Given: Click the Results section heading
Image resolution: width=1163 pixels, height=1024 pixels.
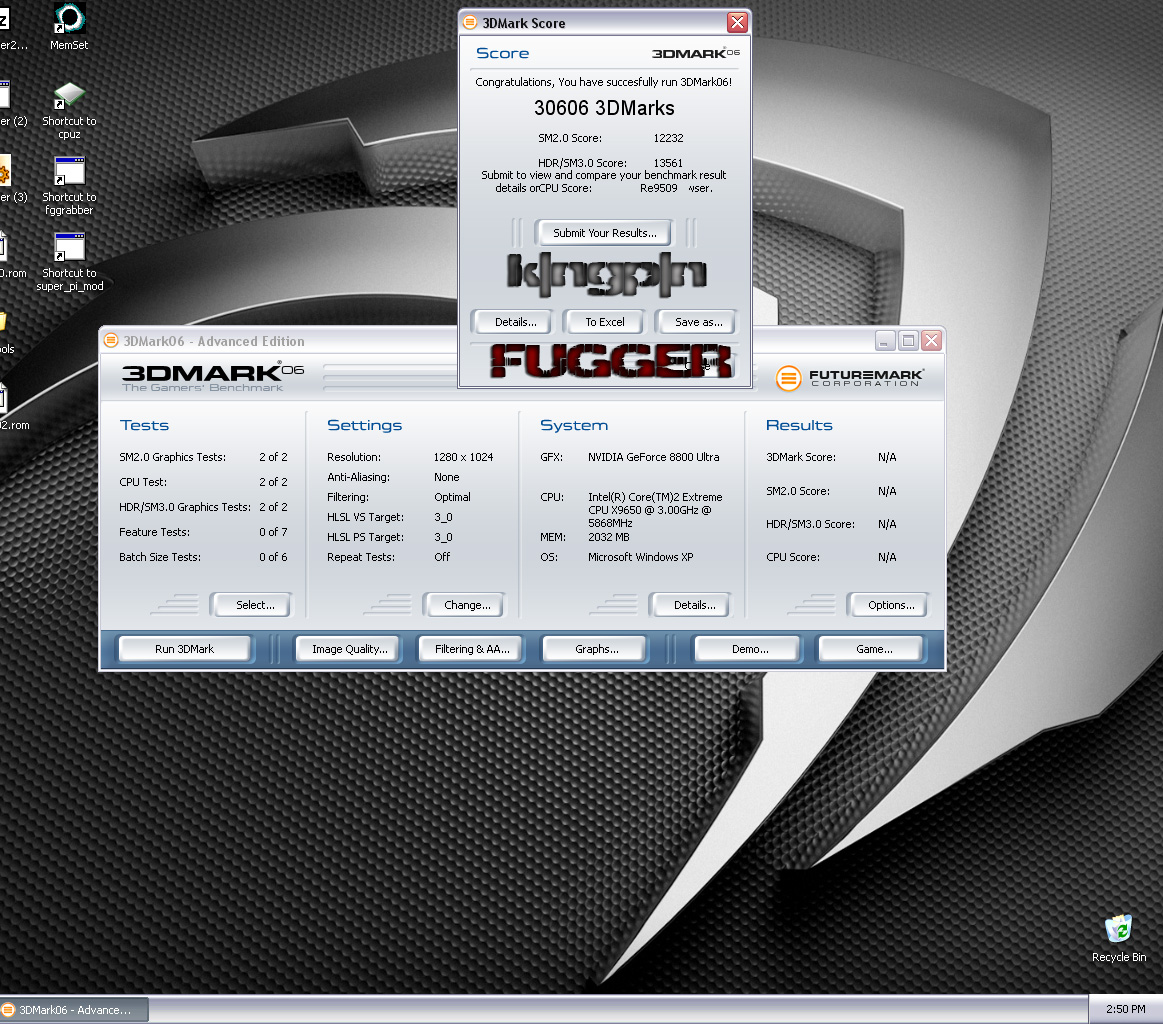Looking at the screenshot, I should click(x=799, y=425).
